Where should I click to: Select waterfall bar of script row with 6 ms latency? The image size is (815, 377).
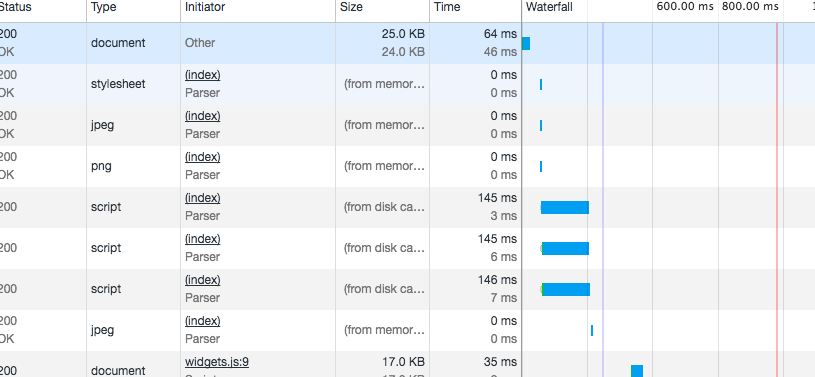[x=565, y=249]
